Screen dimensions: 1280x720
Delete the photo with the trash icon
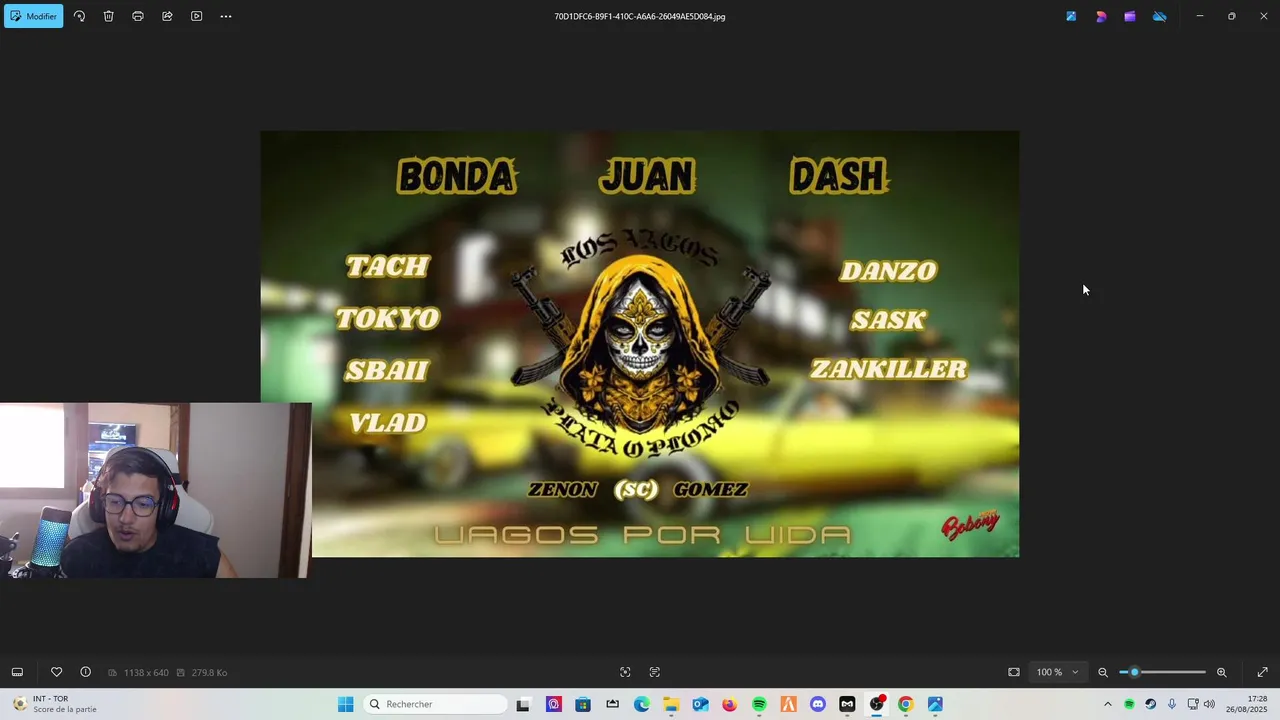pyautogui.click(x=108, y=16)
